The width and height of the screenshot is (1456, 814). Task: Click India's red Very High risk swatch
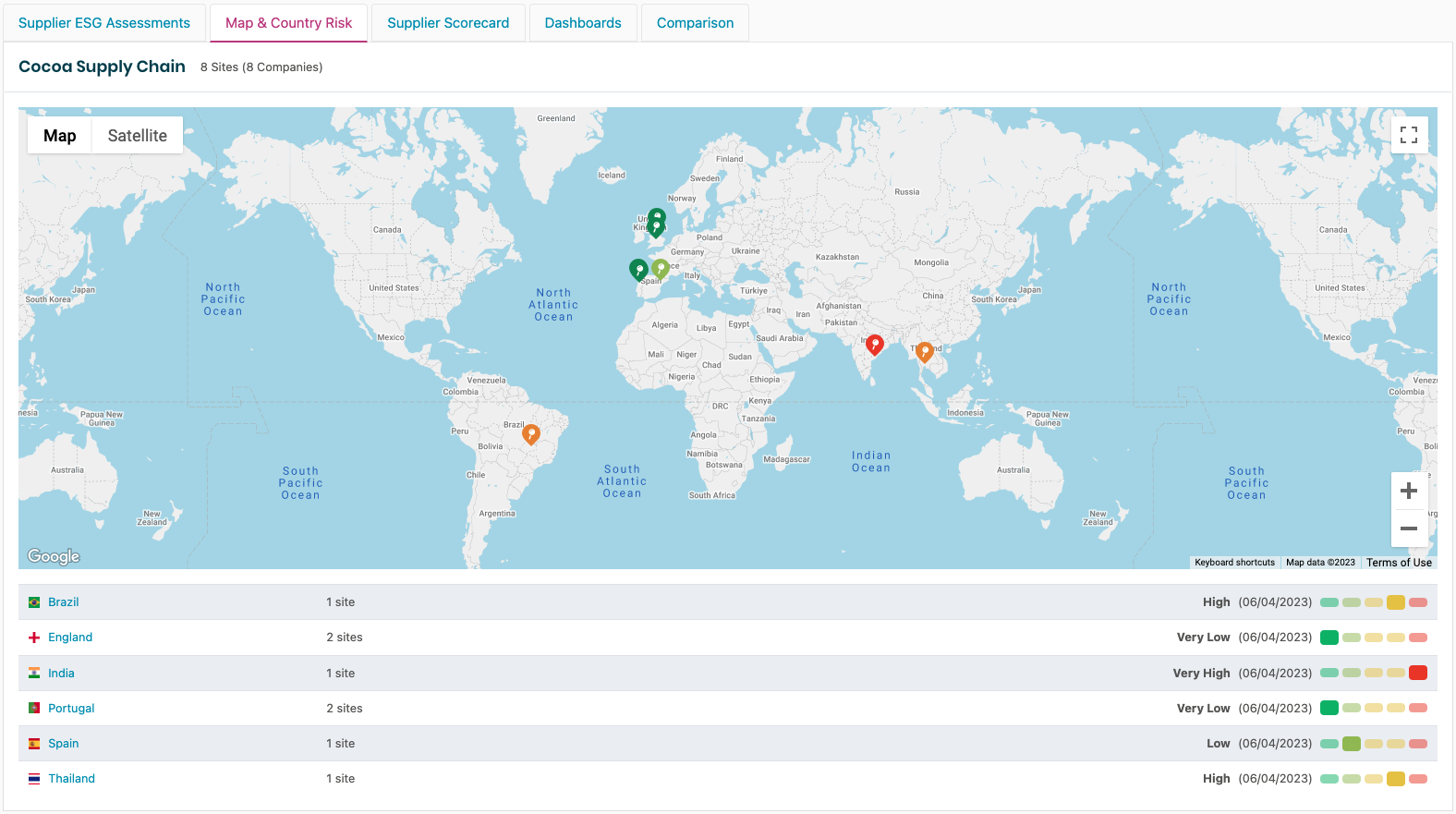[x=1418, y=674]
